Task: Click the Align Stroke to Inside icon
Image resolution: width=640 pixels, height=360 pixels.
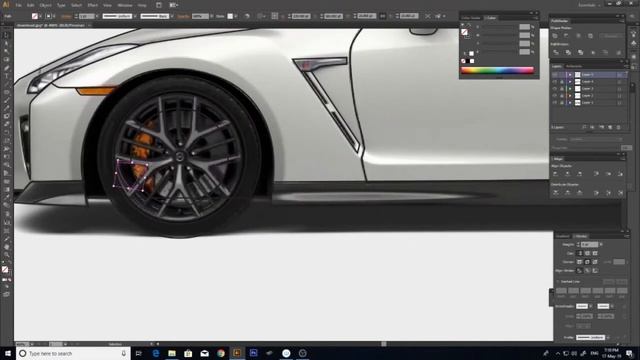Action: click(587, 271)
